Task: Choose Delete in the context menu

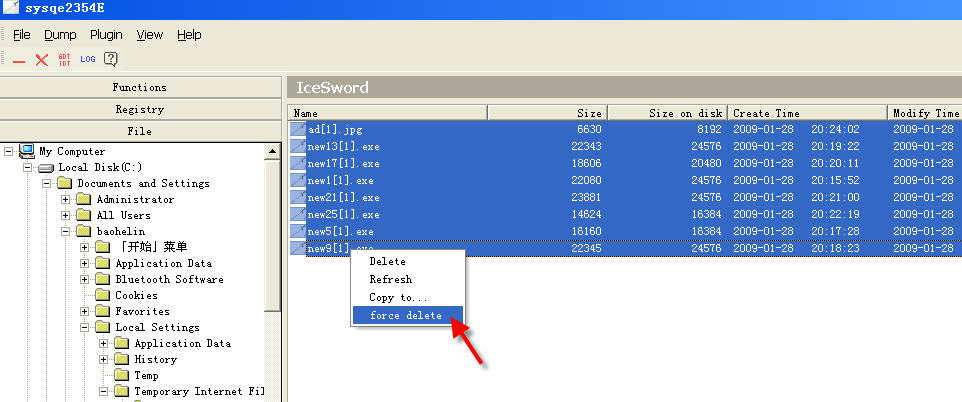Action: 407,261
